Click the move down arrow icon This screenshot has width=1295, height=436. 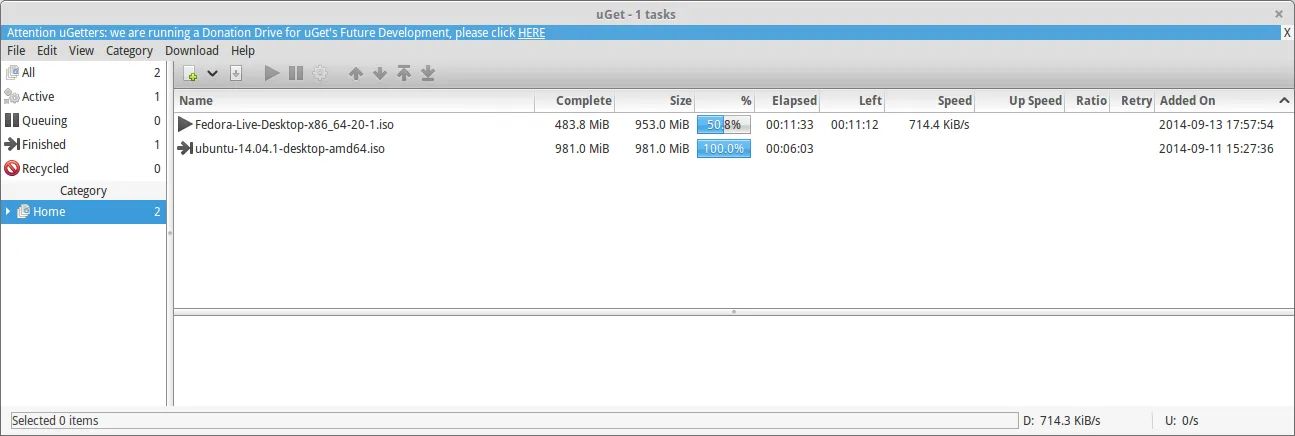click(x=379, y=73)
